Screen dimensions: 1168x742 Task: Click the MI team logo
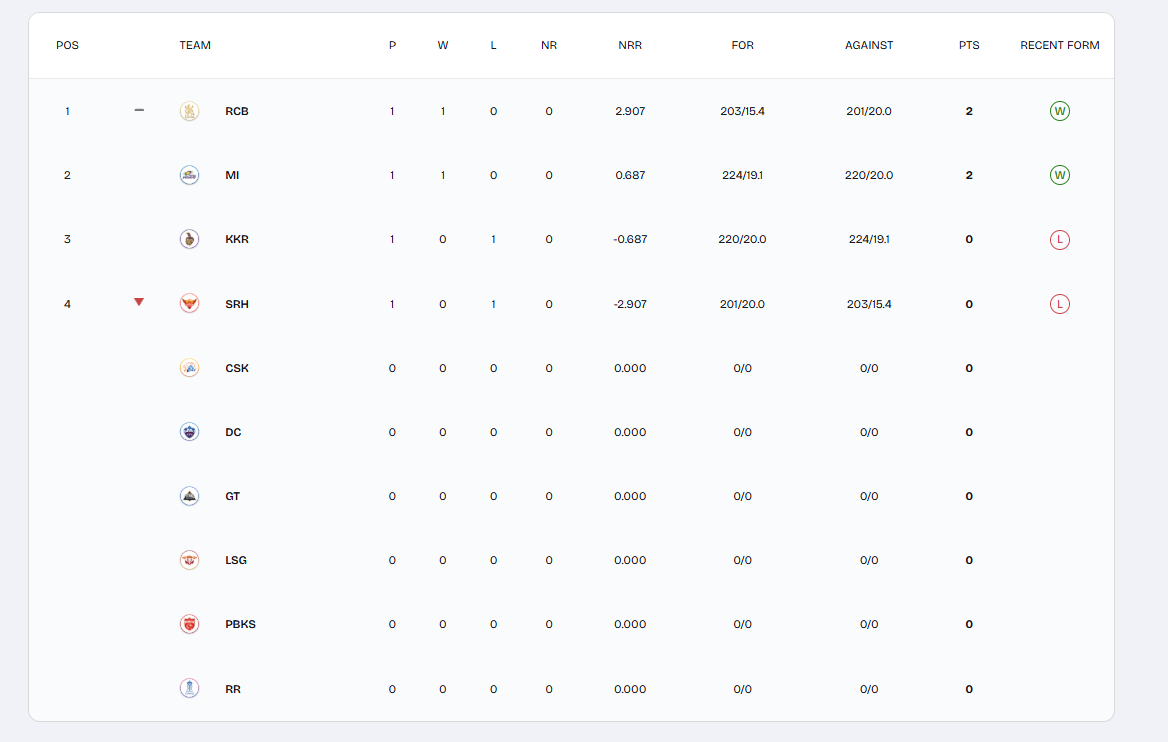click(189, 175)
